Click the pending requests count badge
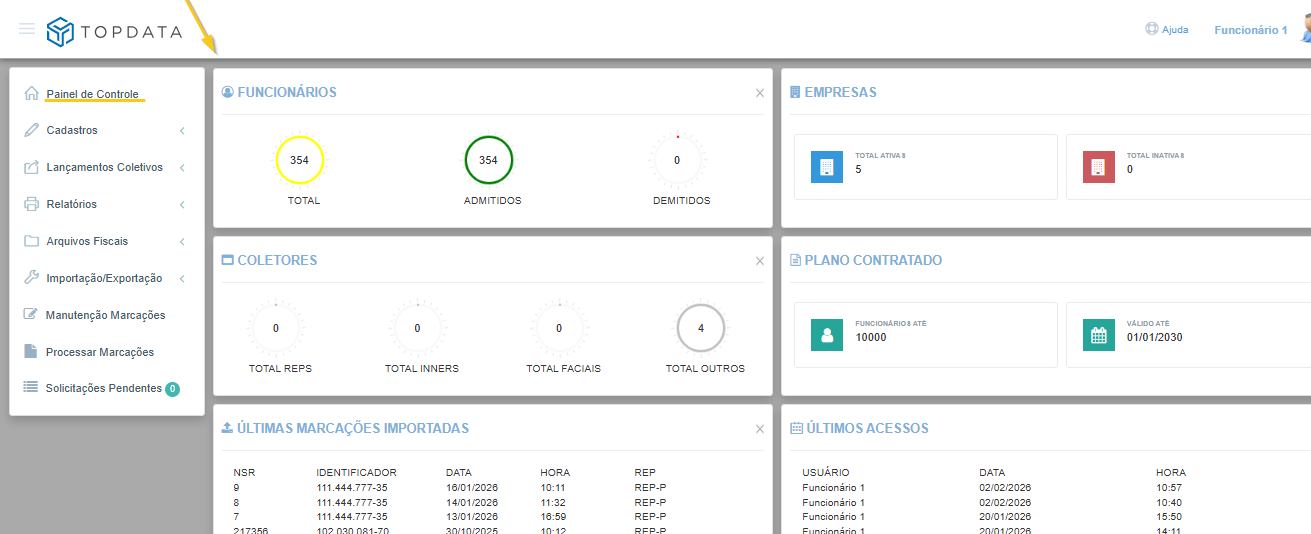Viewport: 1311px width, 534px height. (172, 389)
